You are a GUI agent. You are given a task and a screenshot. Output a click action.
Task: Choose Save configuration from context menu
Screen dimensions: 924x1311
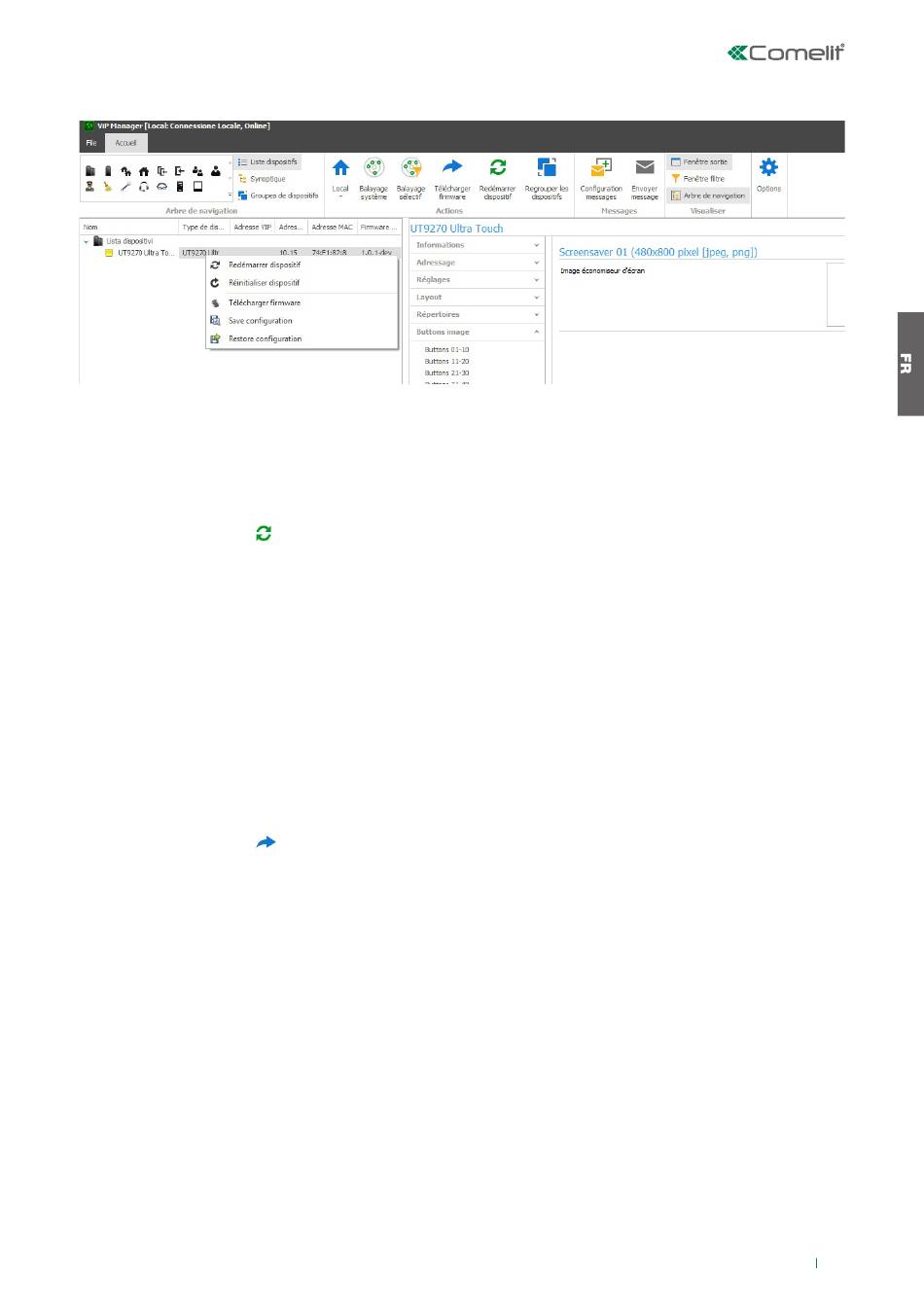click(302, 321)
